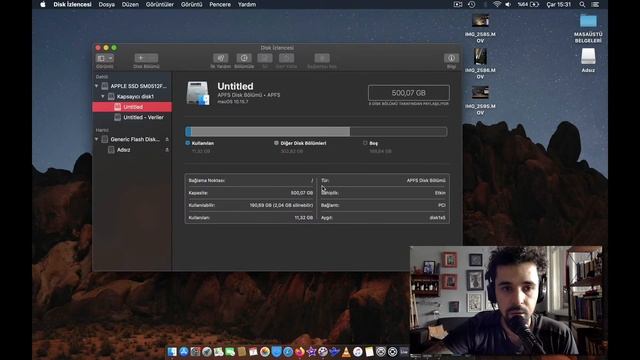The height and width of the screenshot is (360, 640).
Task: Click the Sil (Erase) toolbar icon
Action: (264, 58)
